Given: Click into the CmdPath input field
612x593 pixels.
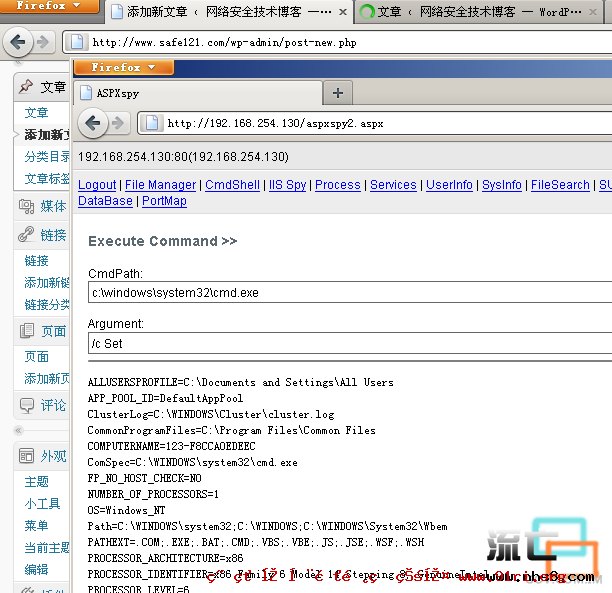Looking at the screenshot, I should [350, 292].
